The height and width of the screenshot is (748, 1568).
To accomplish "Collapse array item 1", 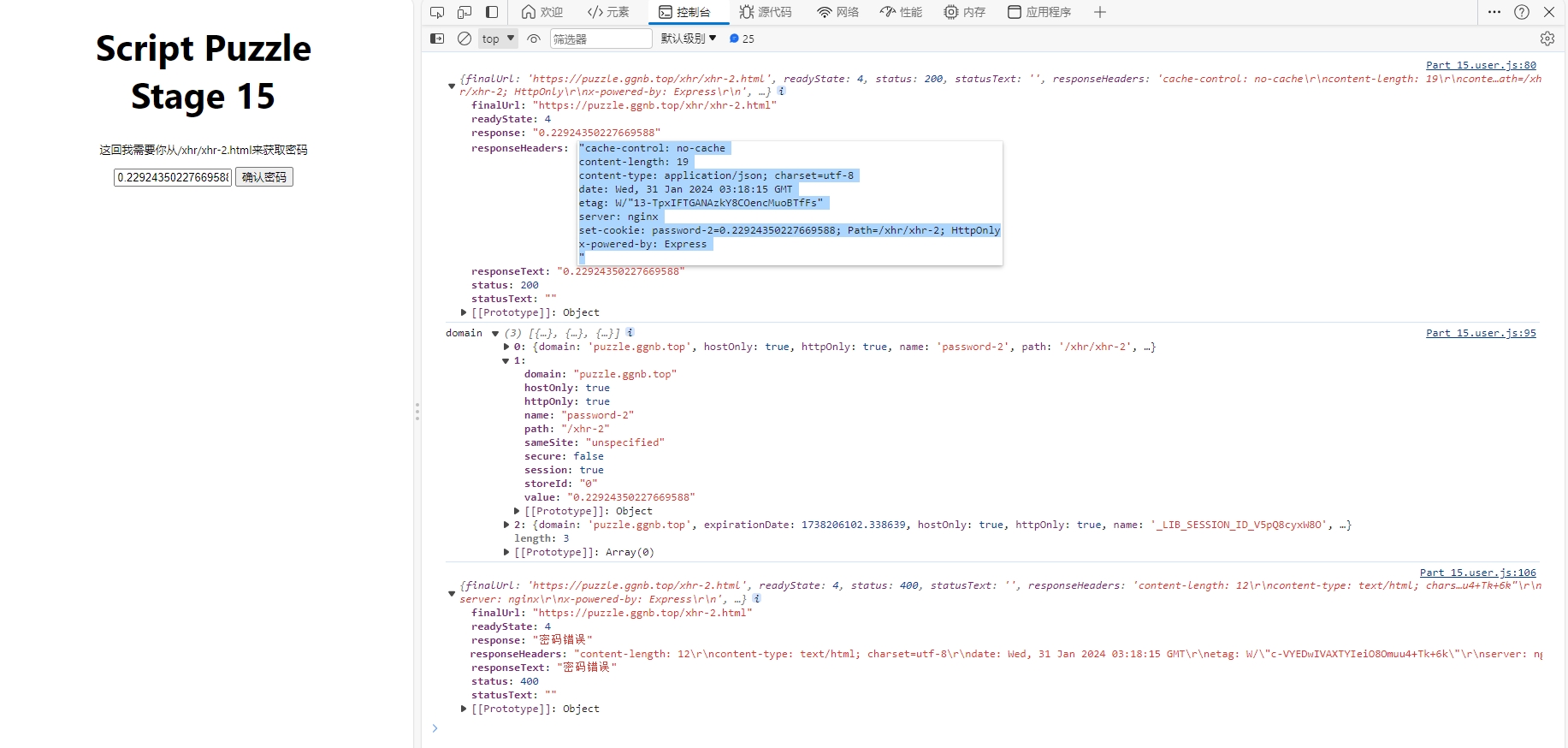I will pyautogui.click(x=506, y=360).
